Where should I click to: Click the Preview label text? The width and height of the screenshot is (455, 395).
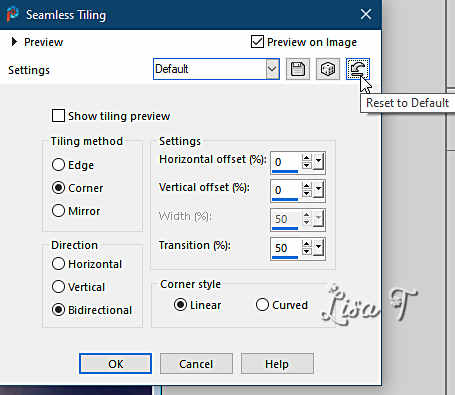pyautogui.click(x=43, y=42)
